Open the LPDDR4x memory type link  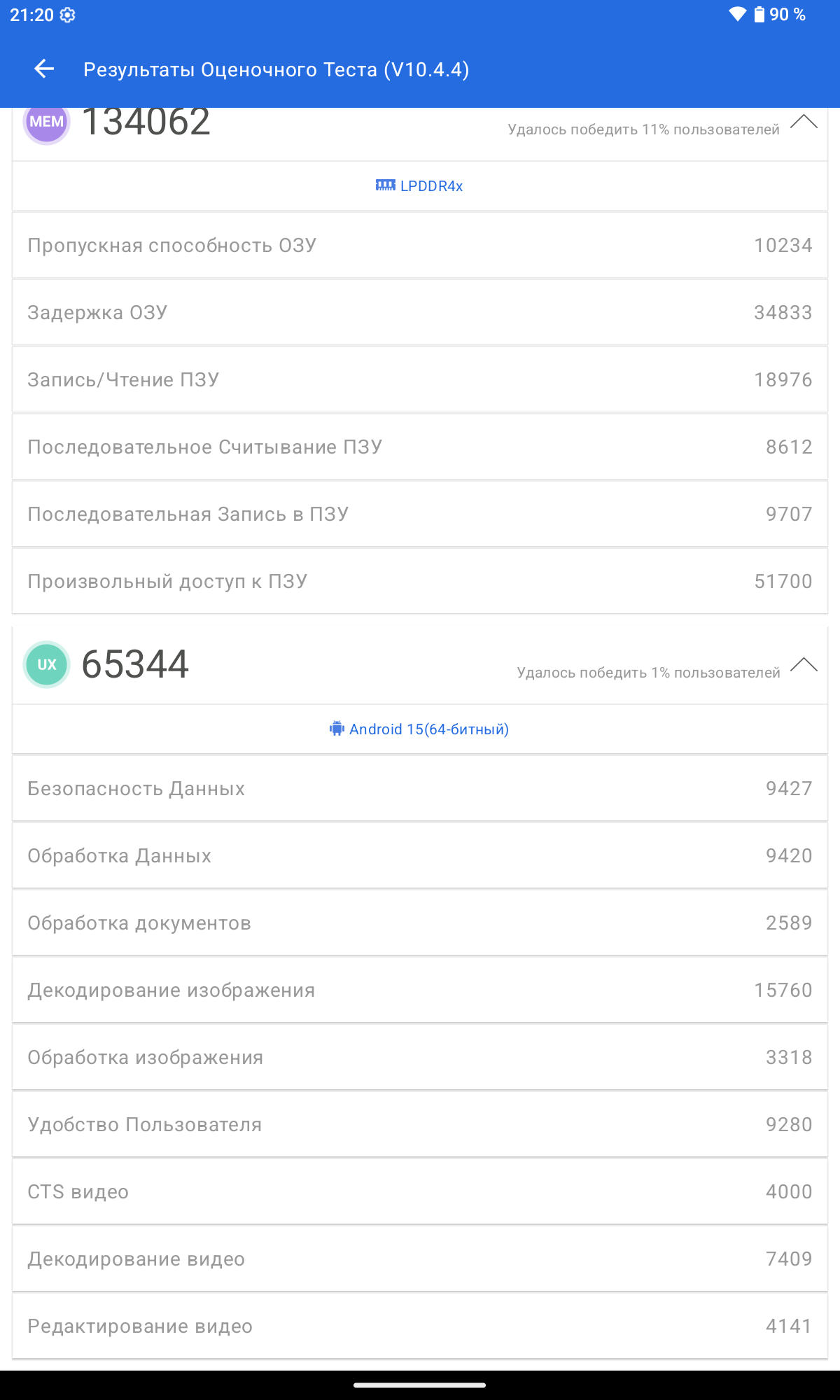click(x=431, y=186)
